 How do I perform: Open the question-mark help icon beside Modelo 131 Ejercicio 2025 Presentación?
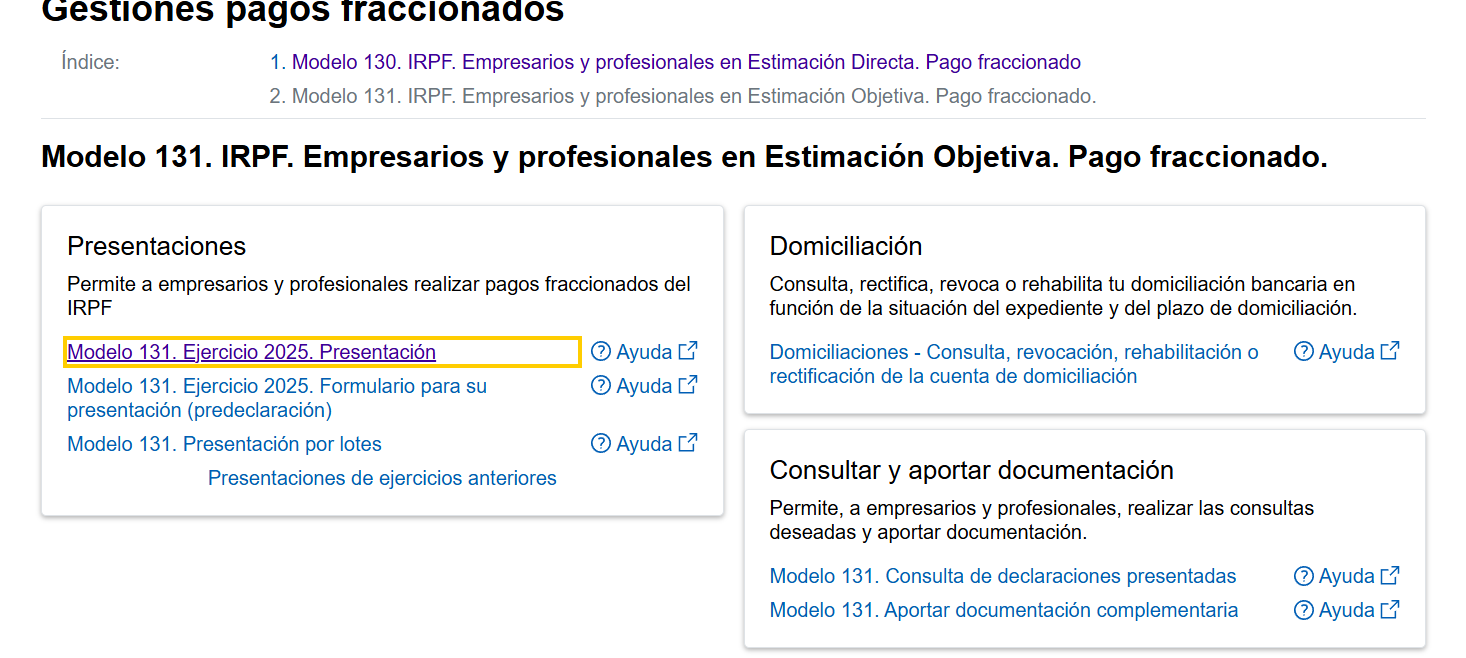click(600, 352)
